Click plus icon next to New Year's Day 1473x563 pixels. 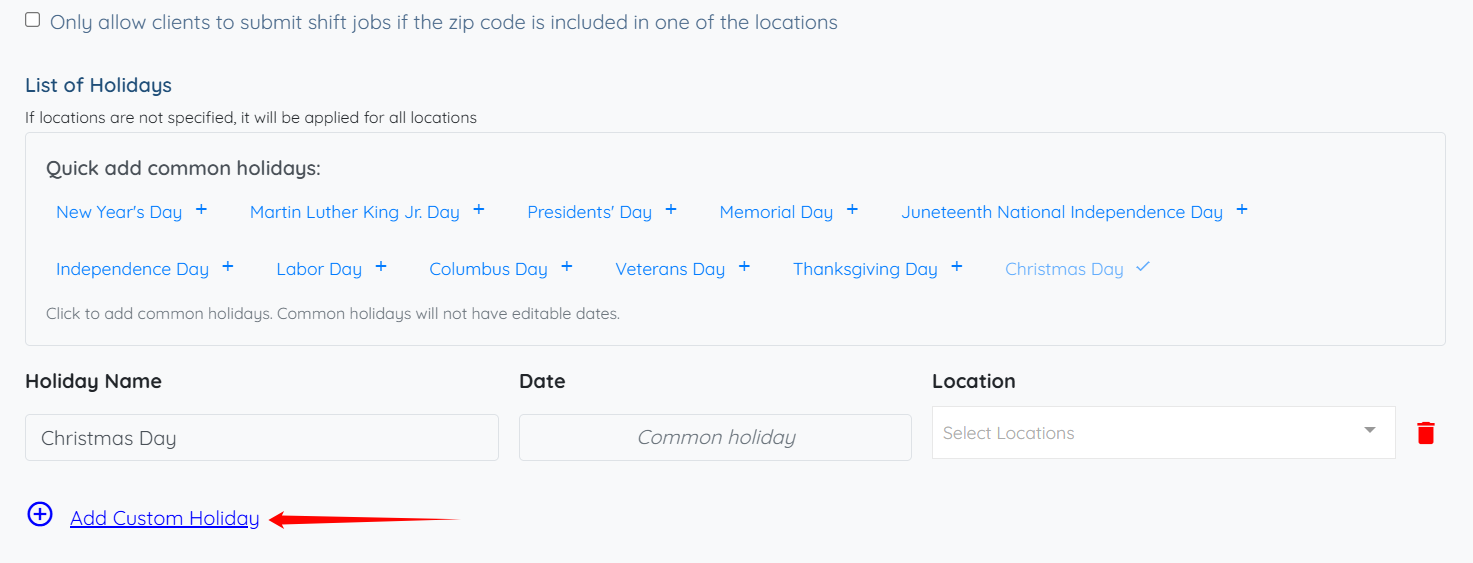point(201,210)
